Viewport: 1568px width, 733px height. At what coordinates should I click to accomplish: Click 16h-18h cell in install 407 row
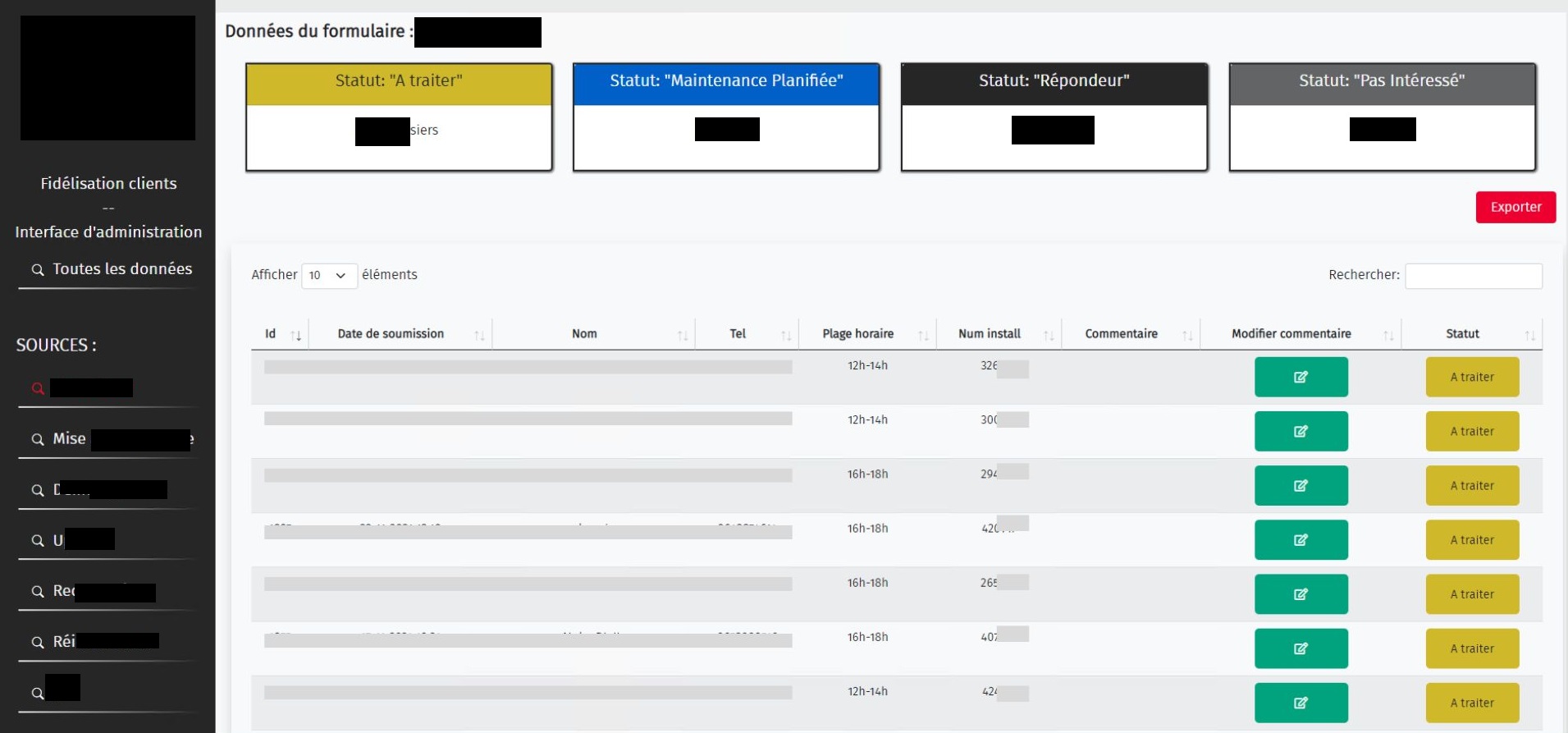(867, 637)
